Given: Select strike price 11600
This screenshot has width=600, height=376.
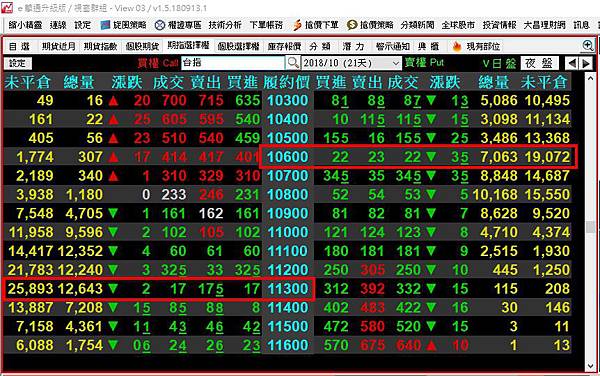Looking at the screenshot, I should pyautogui.click(x=288, y=345).
